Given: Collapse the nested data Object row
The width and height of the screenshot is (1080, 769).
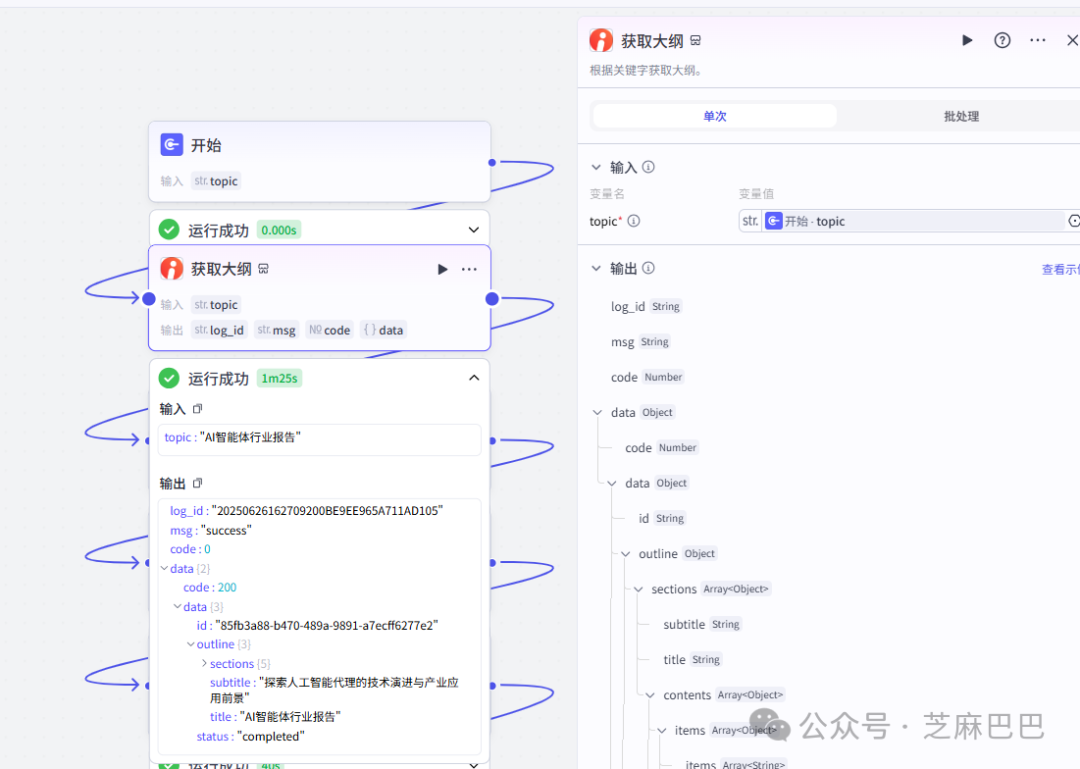Looking at the screenshot, I should click(x=611, y=483).
